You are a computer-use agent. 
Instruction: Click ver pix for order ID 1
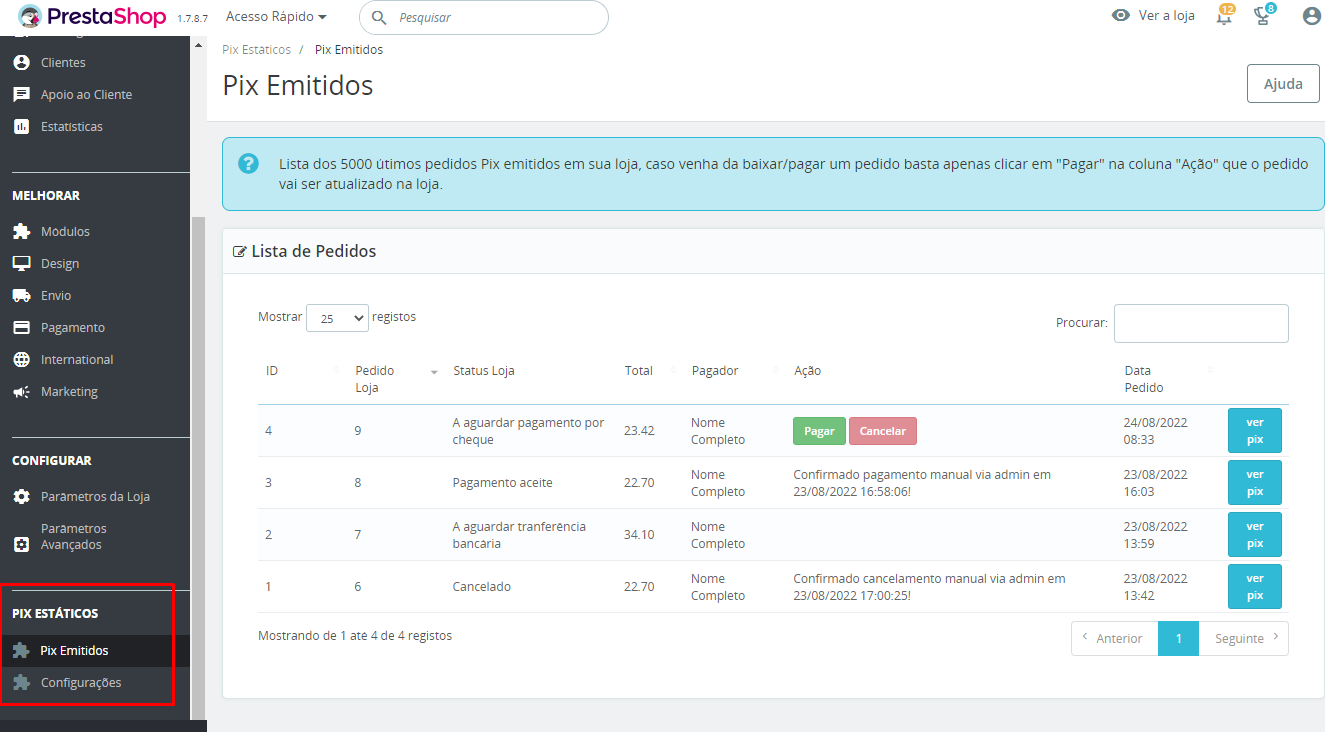coord(1255,587)
